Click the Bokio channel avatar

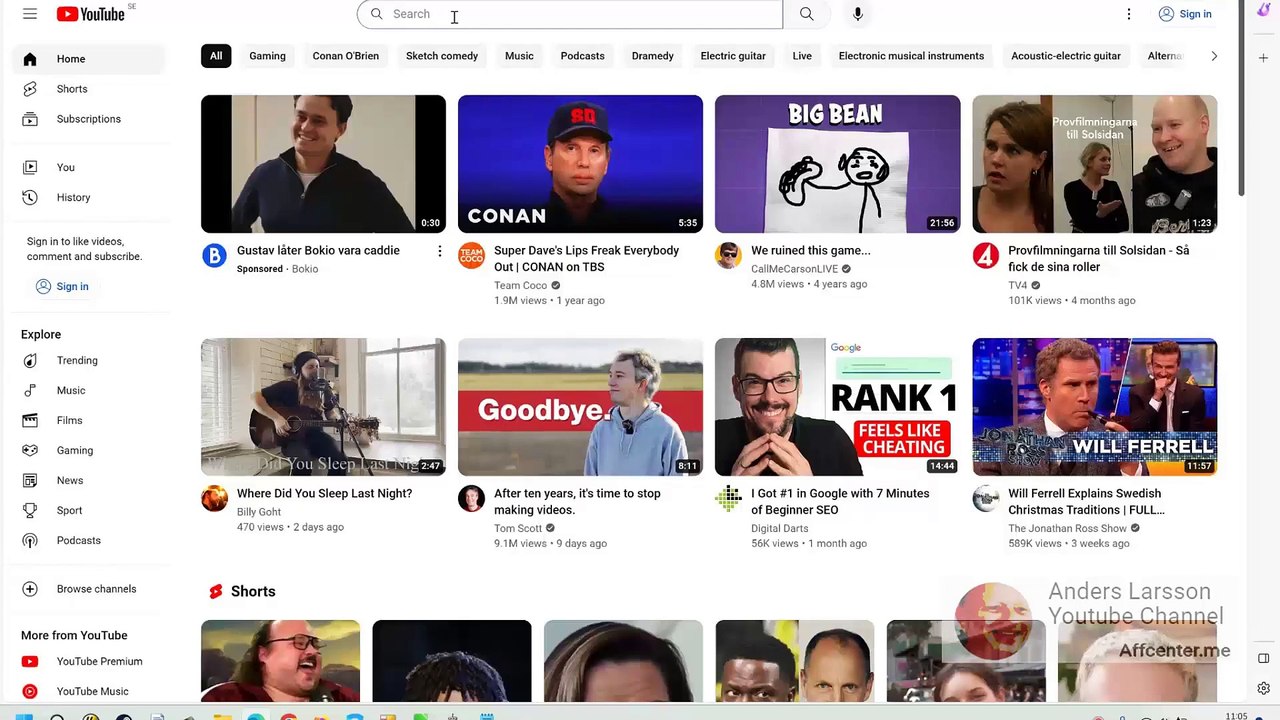[x=214, y=256]
